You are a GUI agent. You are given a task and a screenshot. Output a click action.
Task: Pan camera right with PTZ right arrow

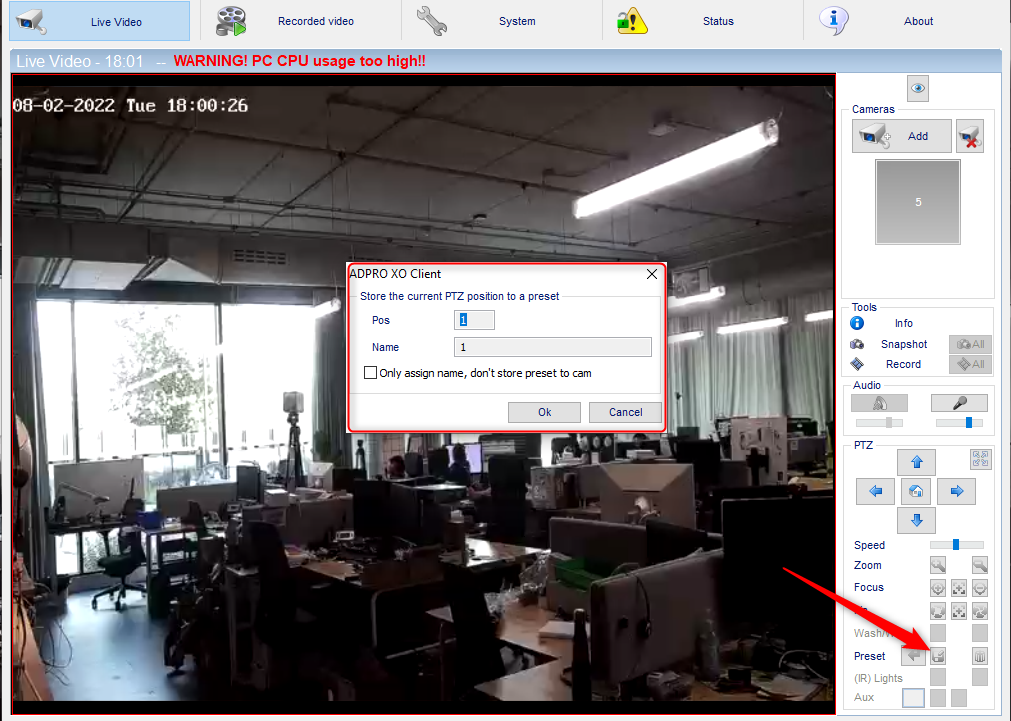coord(956,491)
